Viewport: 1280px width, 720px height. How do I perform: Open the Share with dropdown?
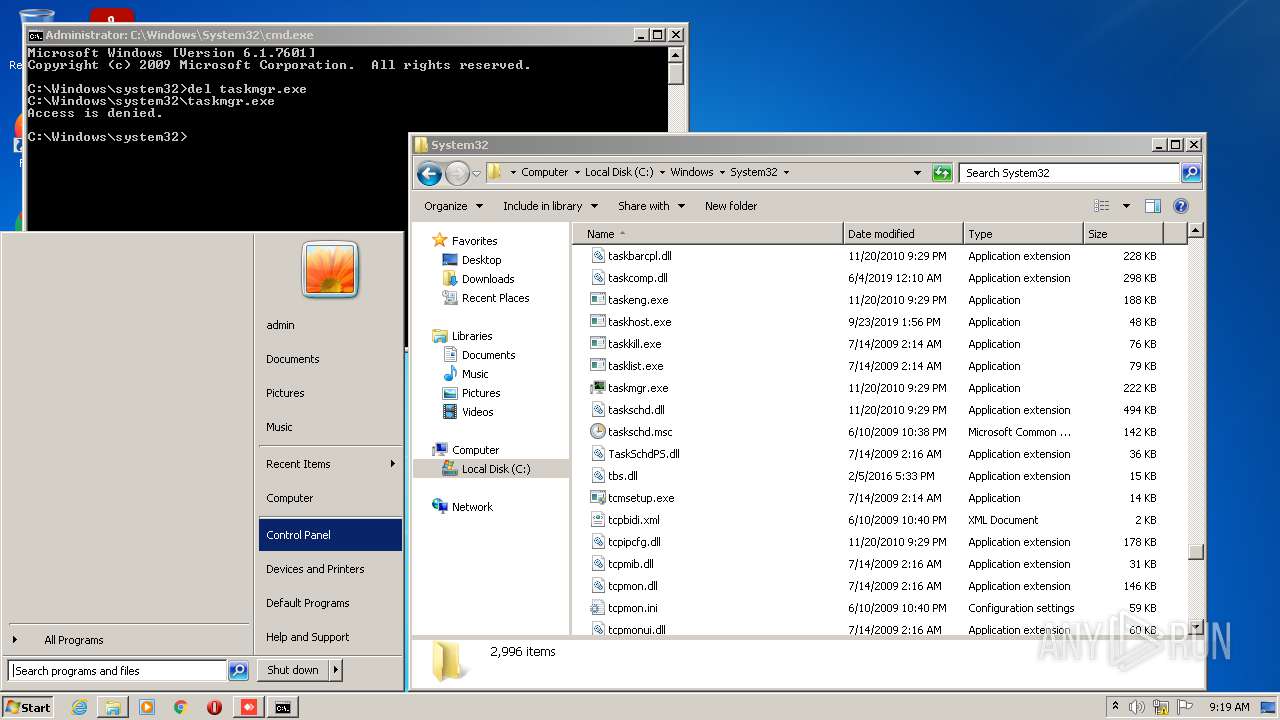[651, 206]
